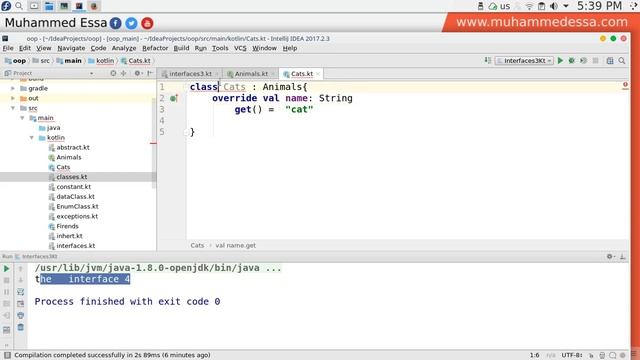Open Fedora activities menu icon

(x=6, y=6)
